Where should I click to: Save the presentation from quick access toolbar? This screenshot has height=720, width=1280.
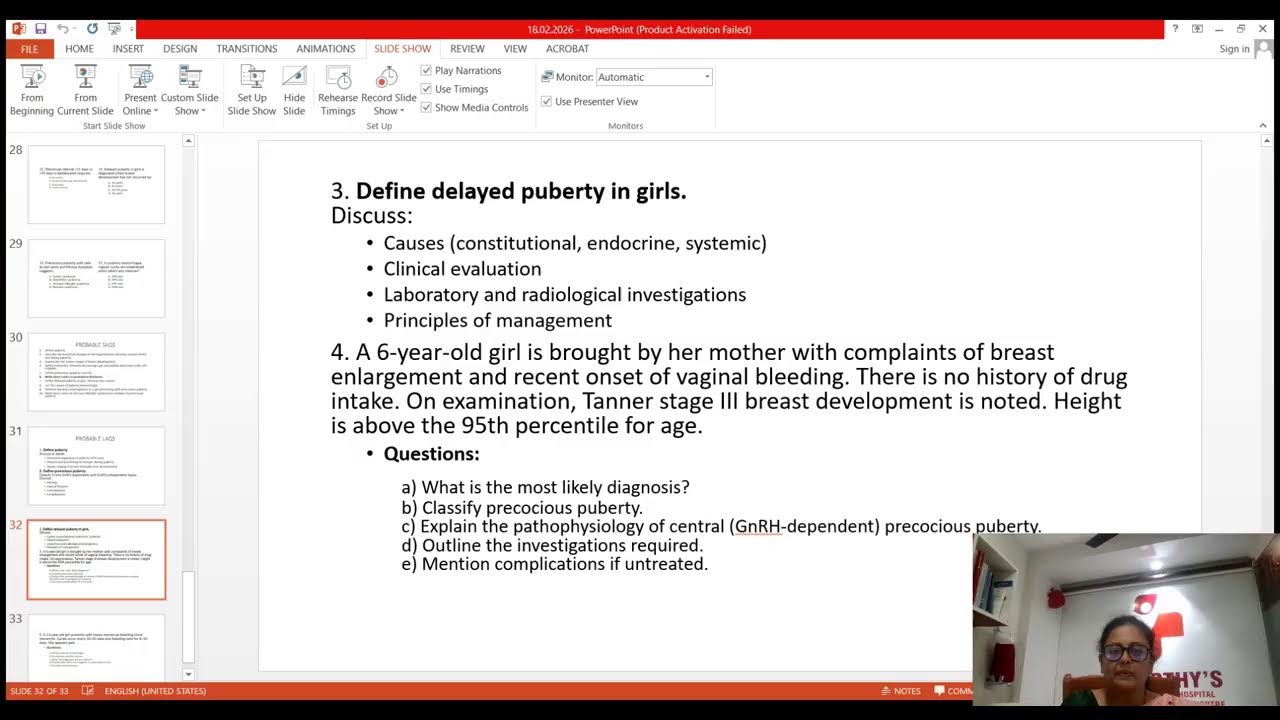coord(41,29)
